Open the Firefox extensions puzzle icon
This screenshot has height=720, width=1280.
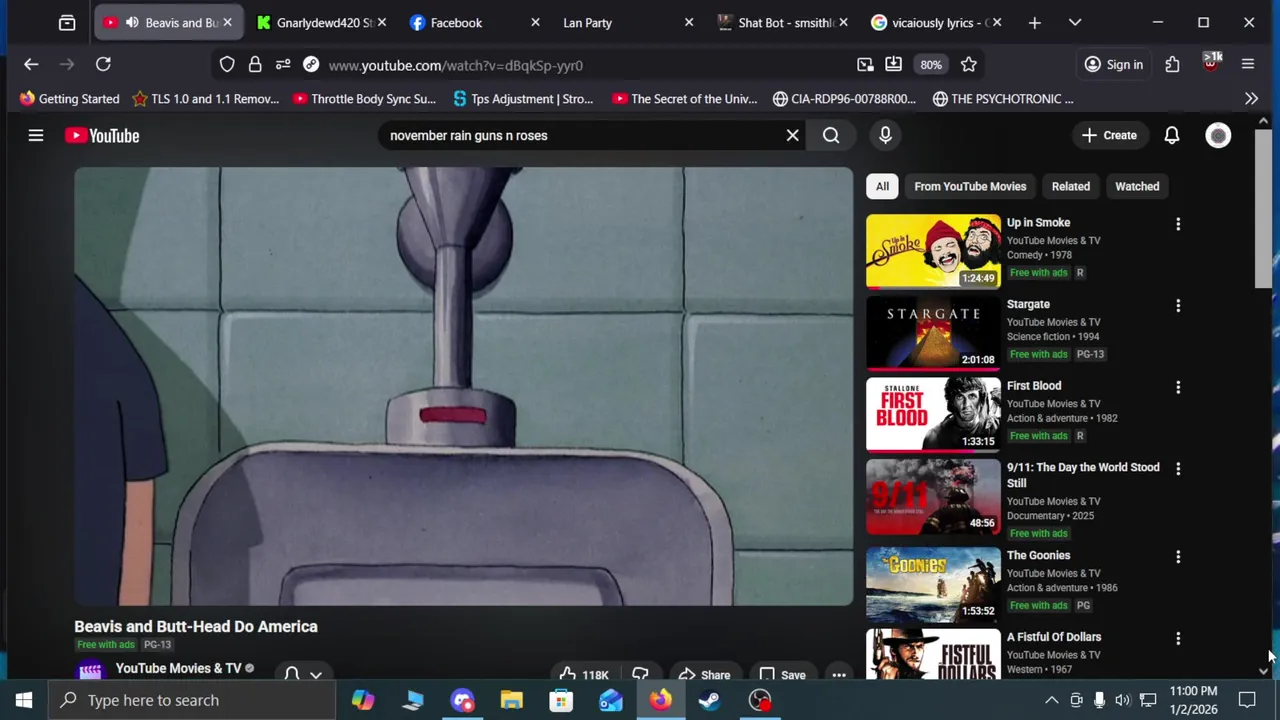[x=1172, y=64]
